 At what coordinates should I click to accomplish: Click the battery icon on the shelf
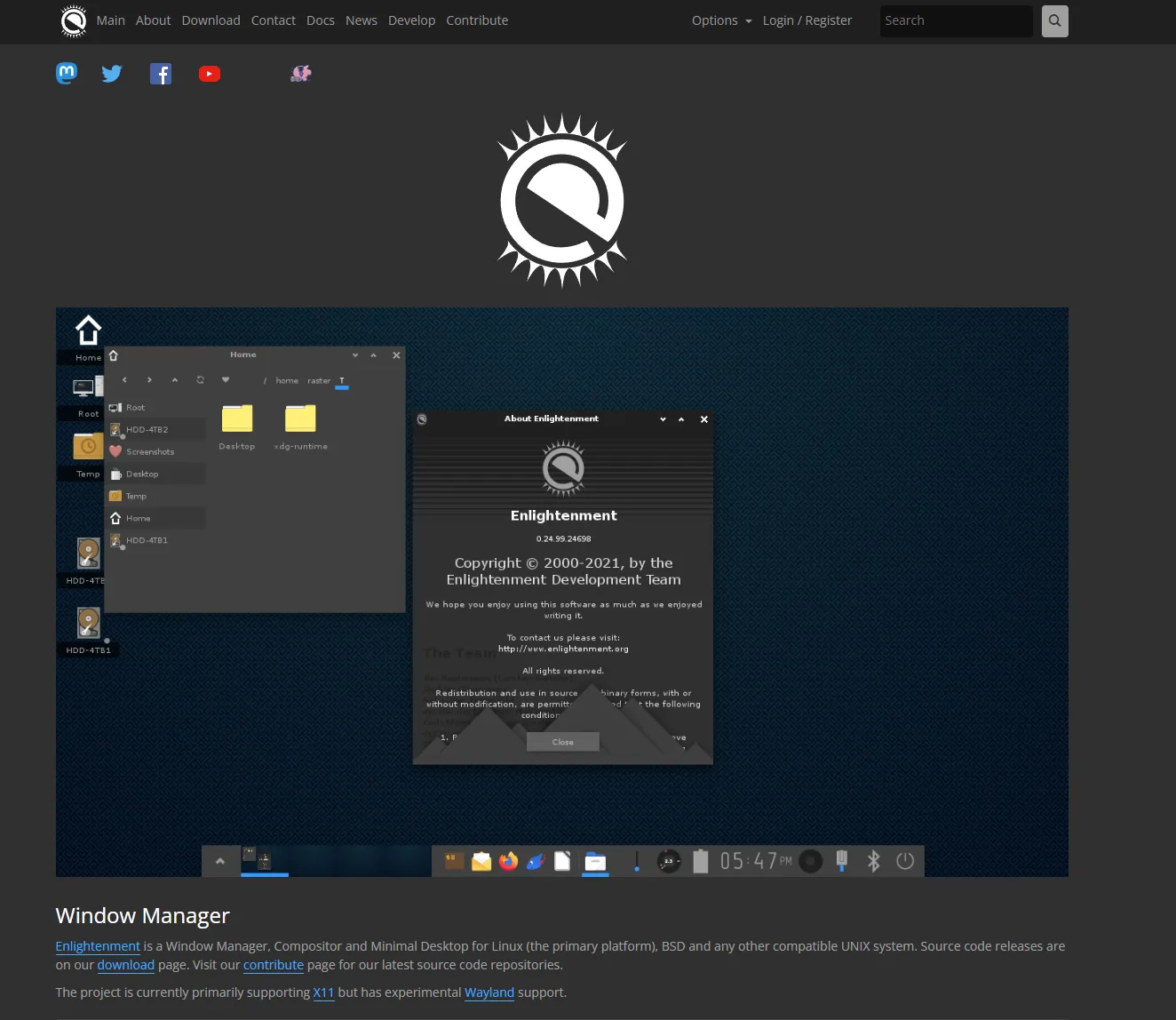701,861
